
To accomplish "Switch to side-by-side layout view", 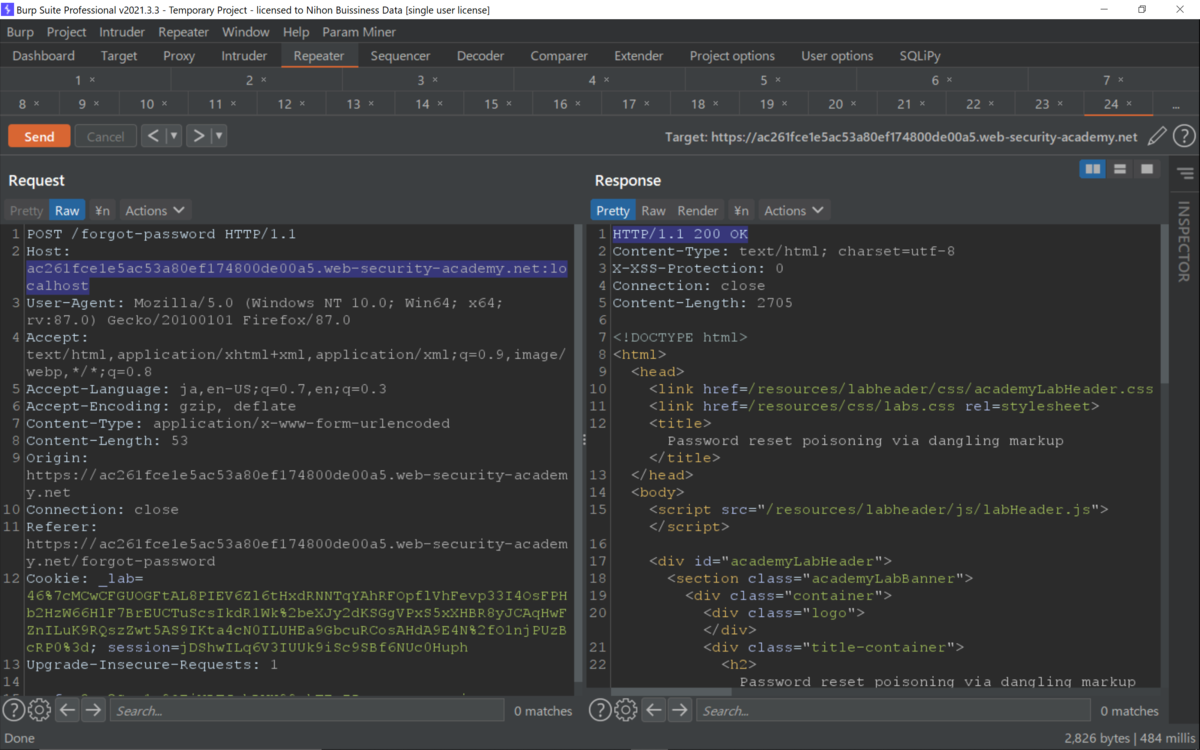I will [1092, 169].
